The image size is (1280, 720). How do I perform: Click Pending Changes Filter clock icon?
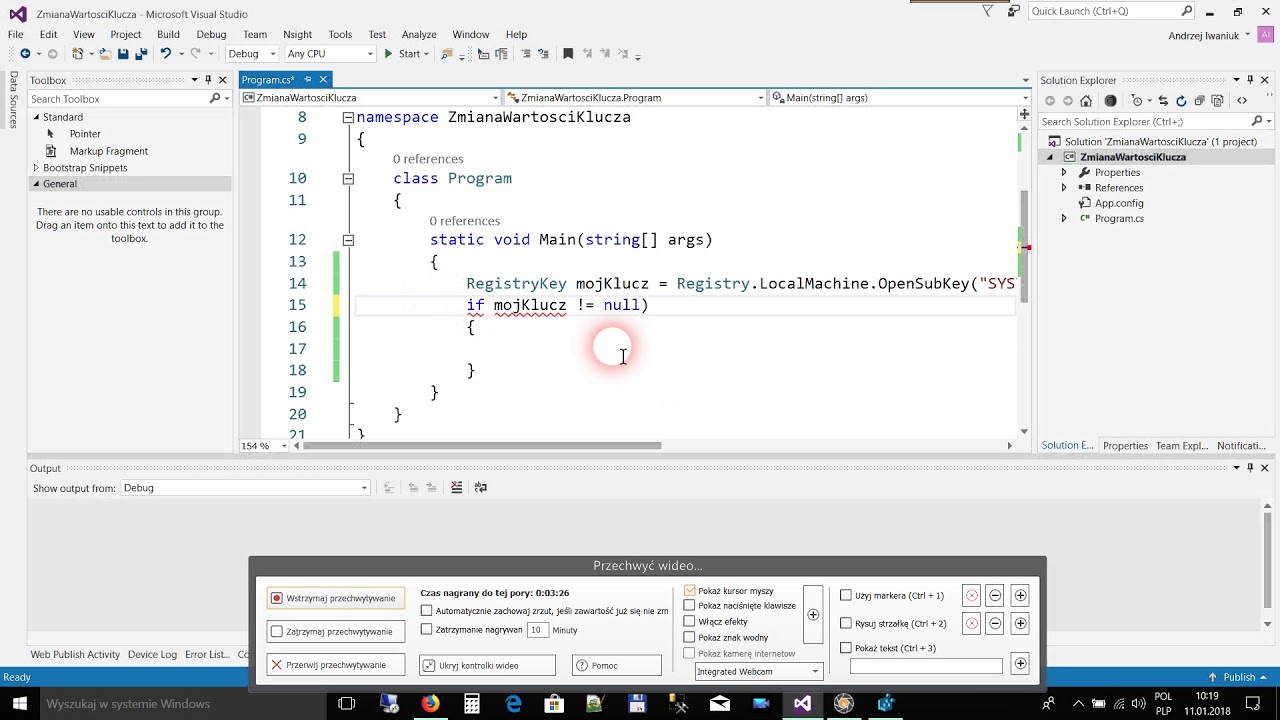click(1137, 101)
